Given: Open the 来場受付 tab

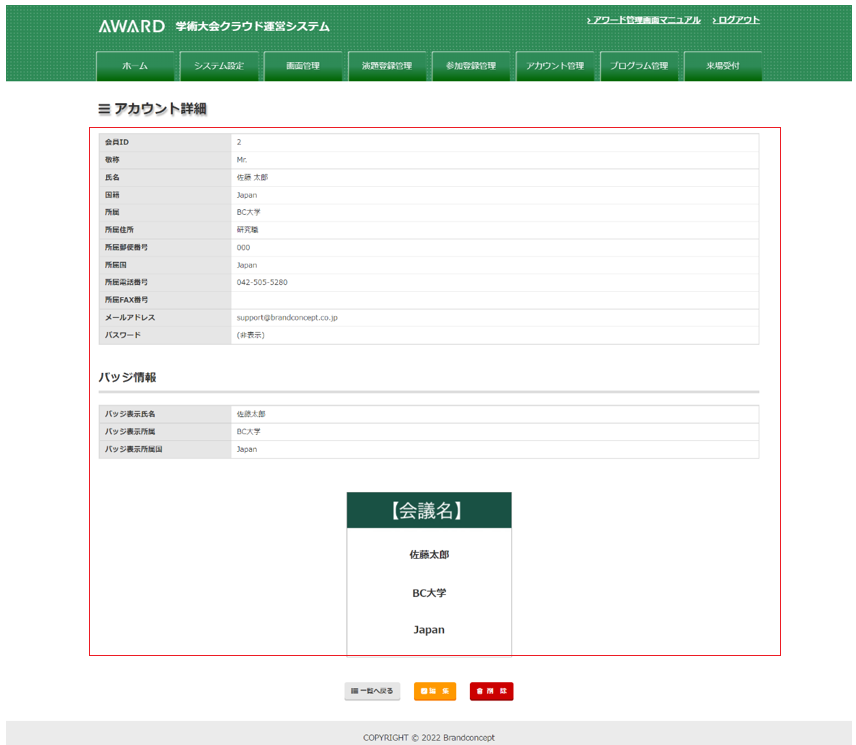Looking at the screenshot, I should pyautogui.click(x=723, y=66).
